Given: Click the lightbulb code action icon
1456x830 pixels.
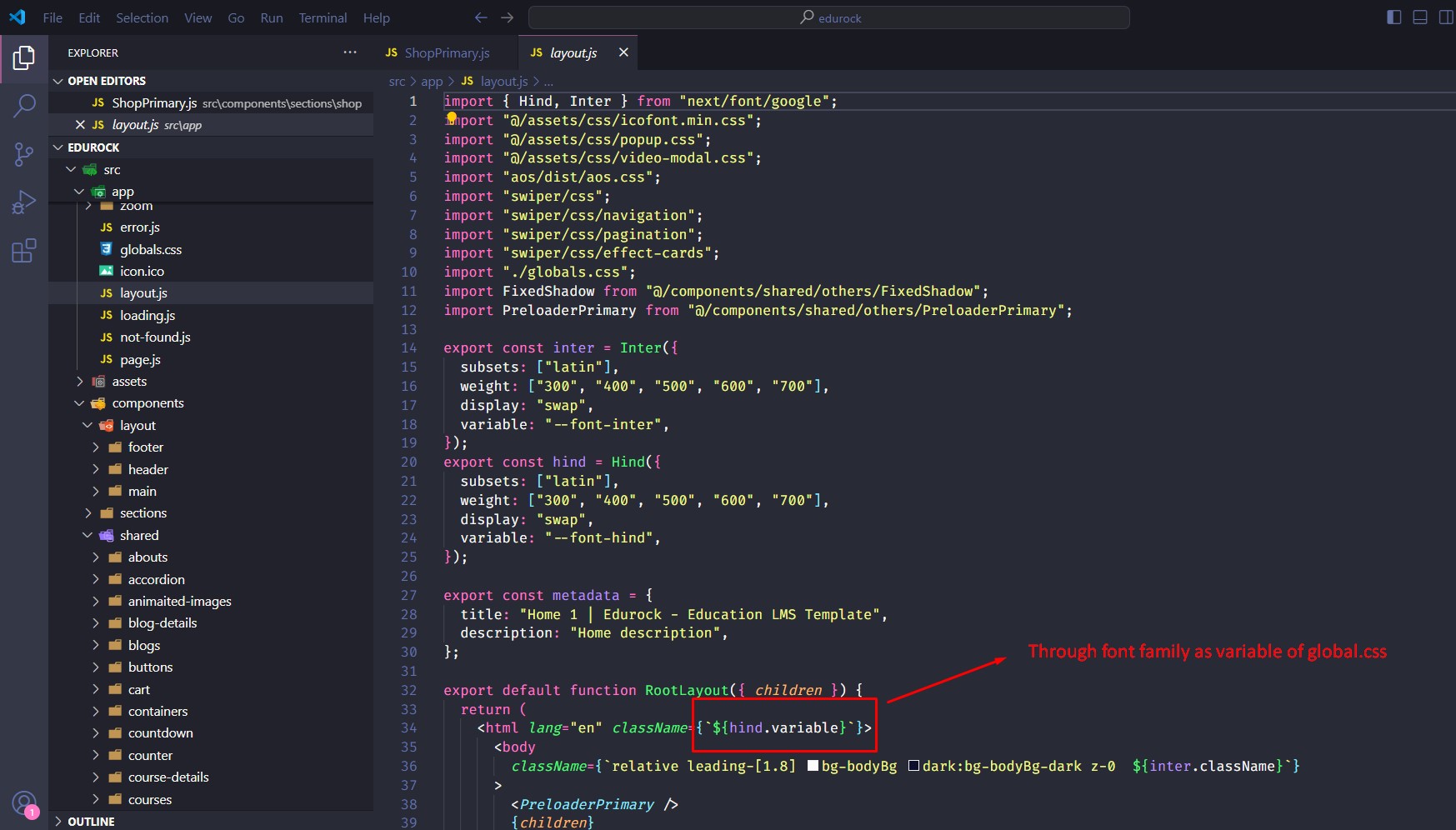Looking at the screenshot, I should (x=452, y=118).
